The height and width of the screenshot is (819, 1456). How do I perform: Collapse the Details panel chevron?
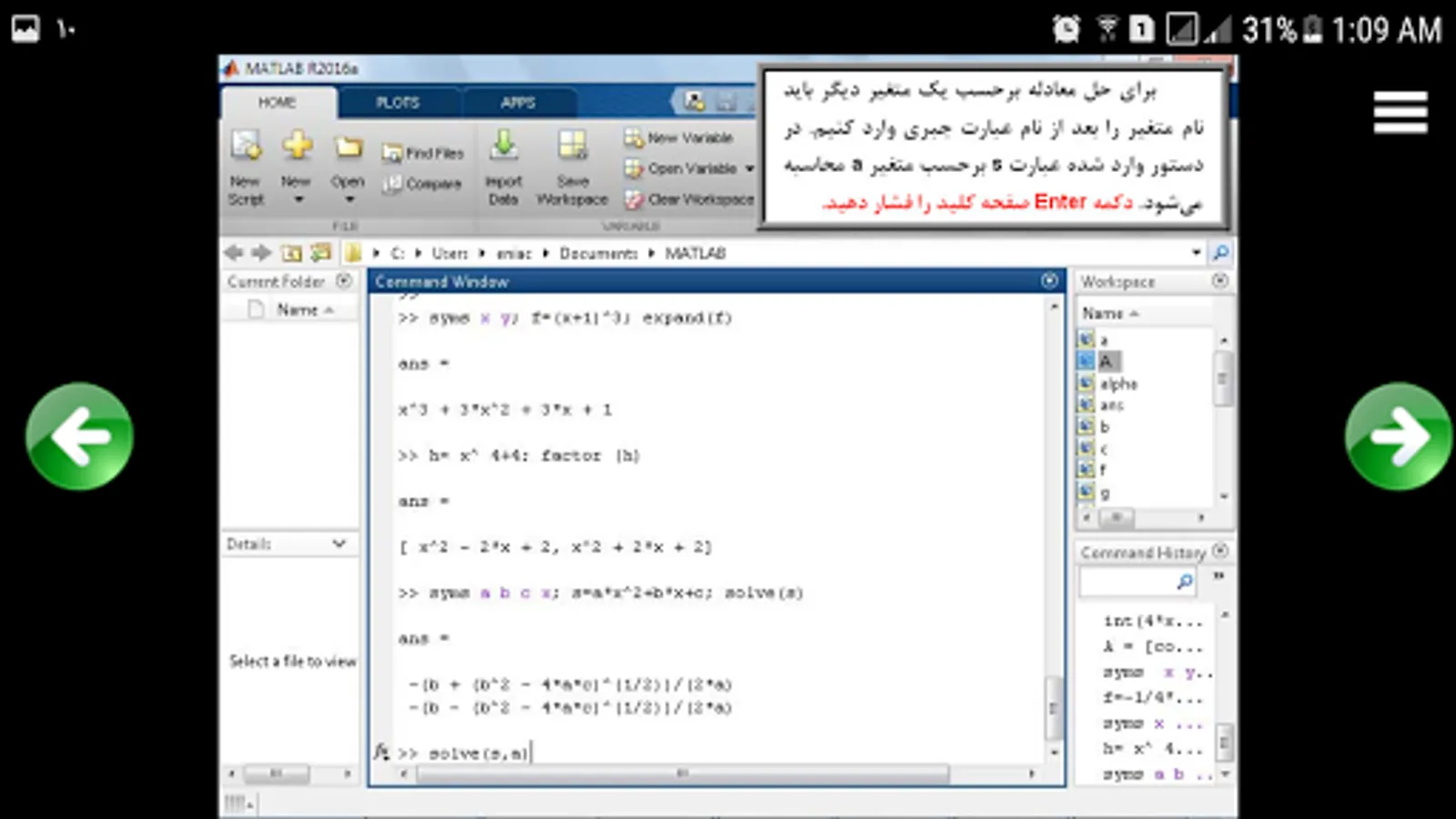pyautogui.click(x=339, y=543)
